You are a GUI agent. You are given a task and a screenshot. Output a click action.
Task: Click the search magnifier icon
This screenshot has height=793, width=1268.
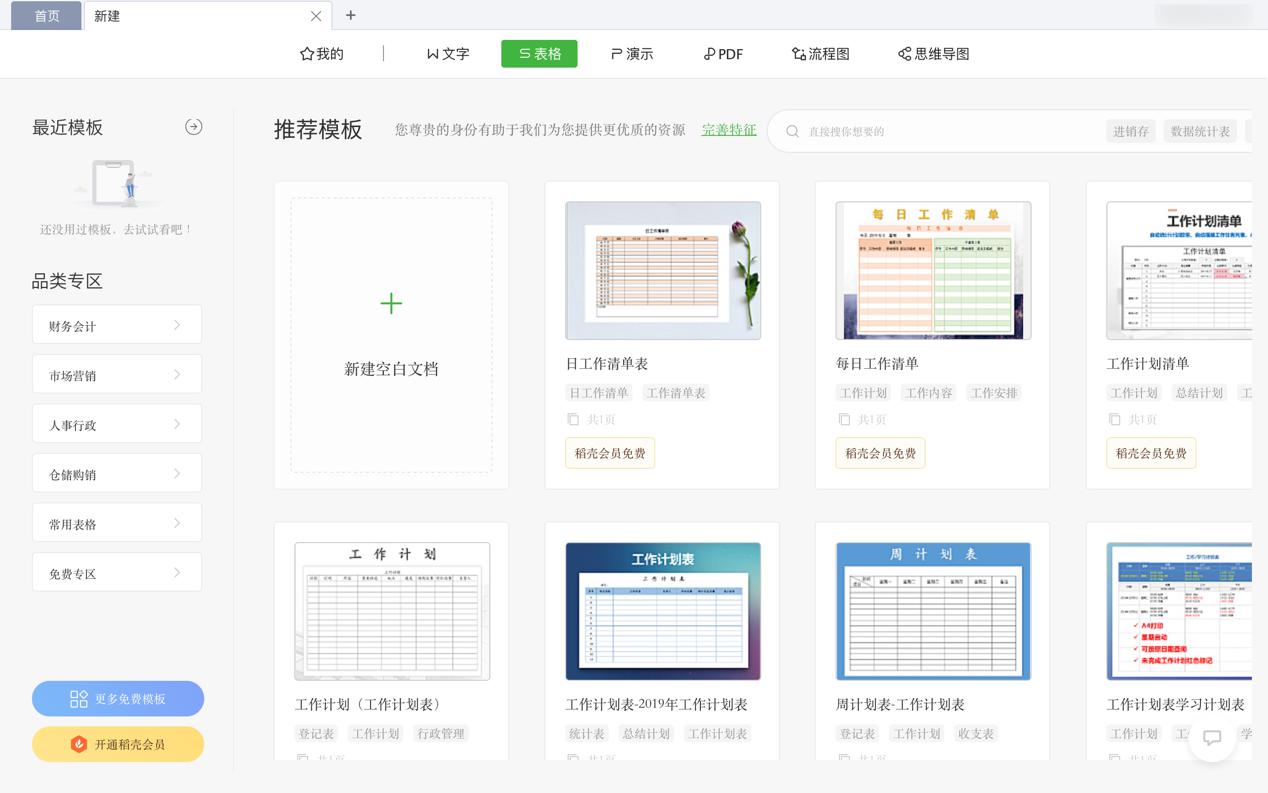[792, 131]
